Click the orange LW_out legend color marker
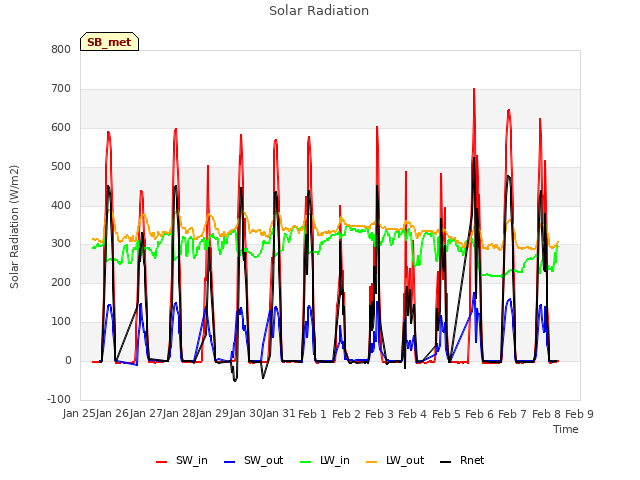 (371, 462)
